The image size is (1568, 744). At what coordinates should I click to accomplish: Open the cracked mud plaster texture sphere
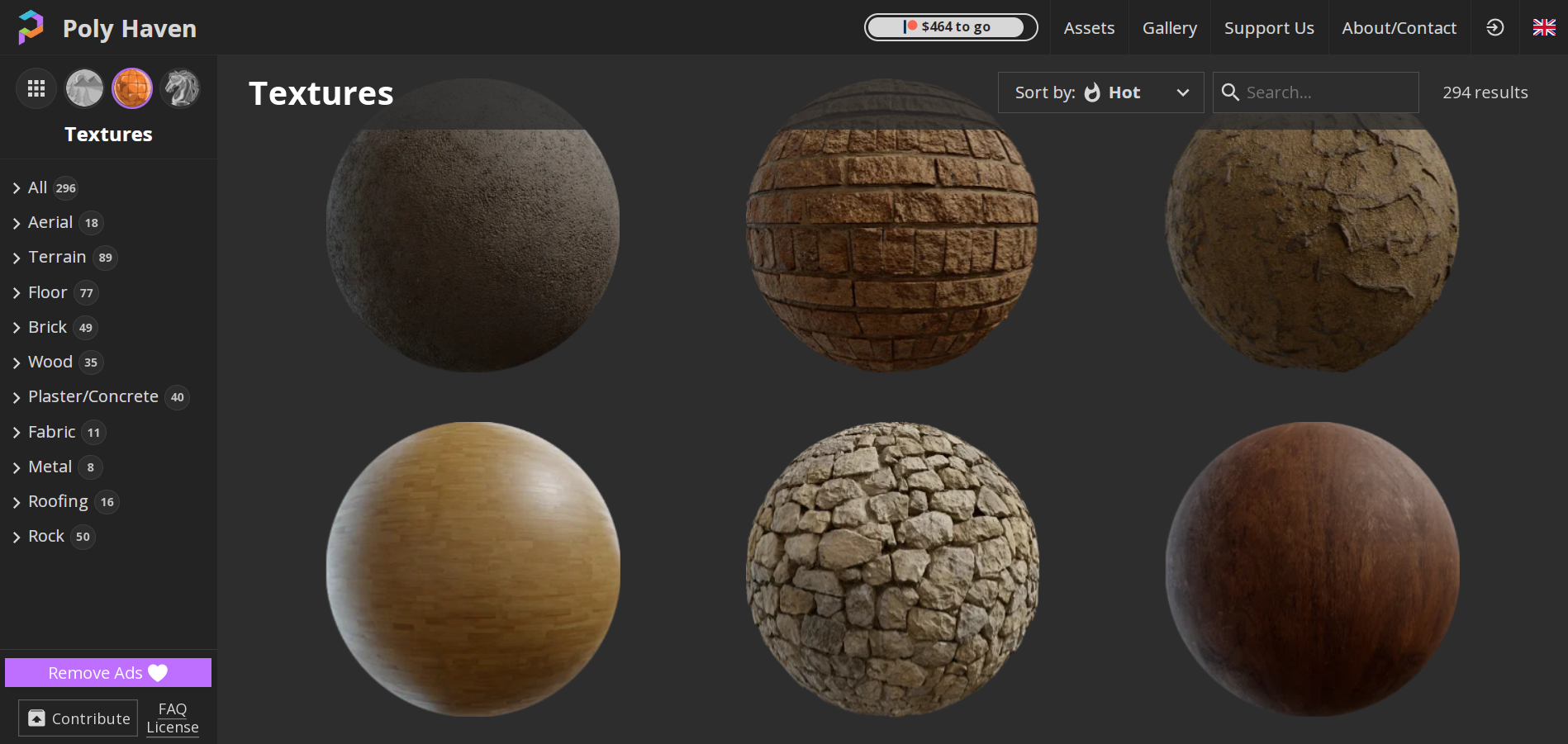coord(1312,225)
